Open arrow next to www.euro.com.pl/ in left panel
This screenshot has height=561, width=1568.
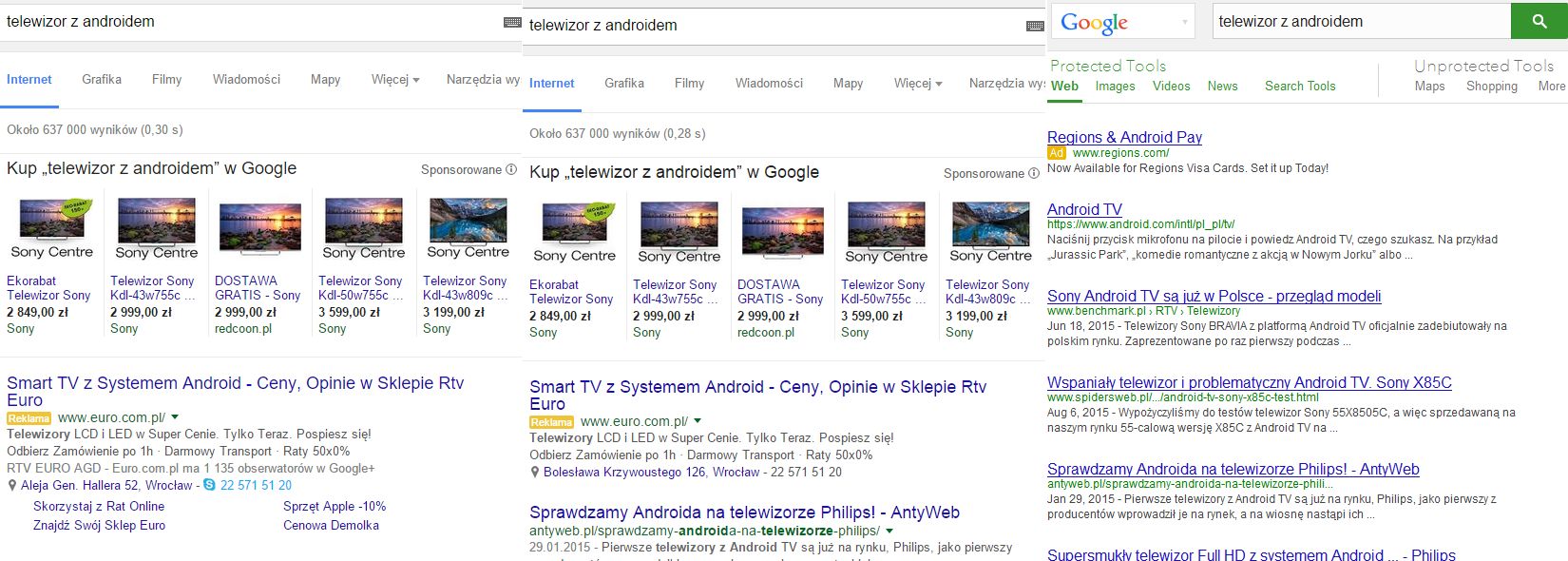tap(175, 417)
